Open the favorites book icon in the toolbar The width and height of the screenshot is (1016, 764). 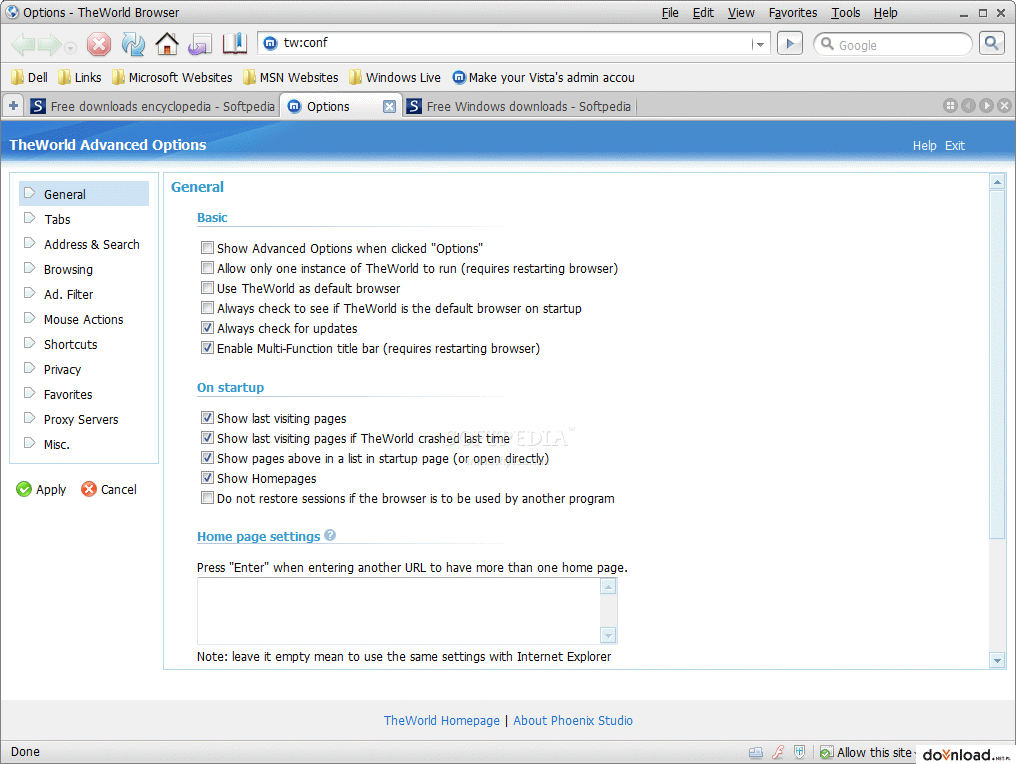coord(235,43)
